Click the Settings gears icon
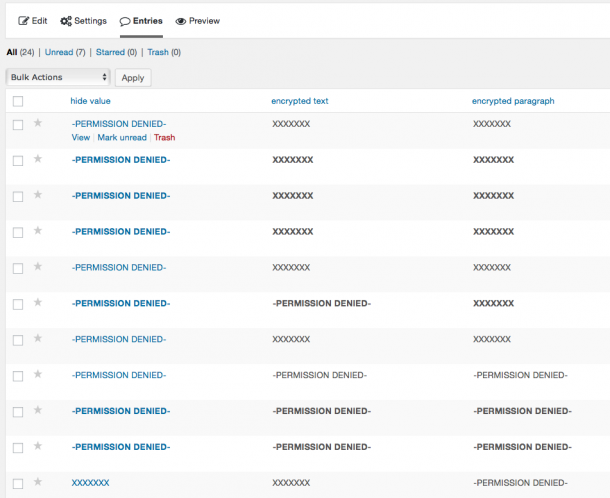610x498 pixels. 66,21
